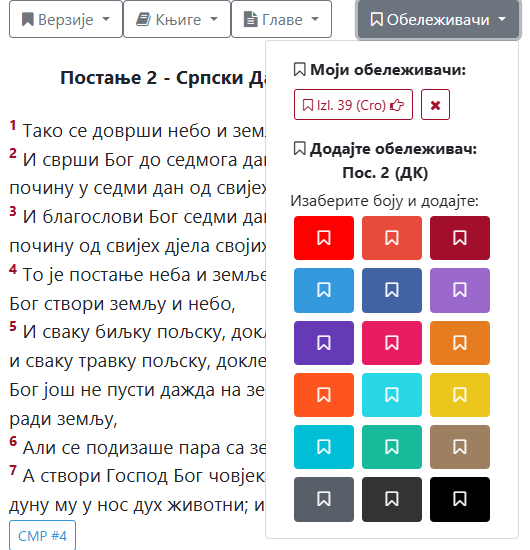
Task: Add bookmark in yellow
Action: coord(460,395)
